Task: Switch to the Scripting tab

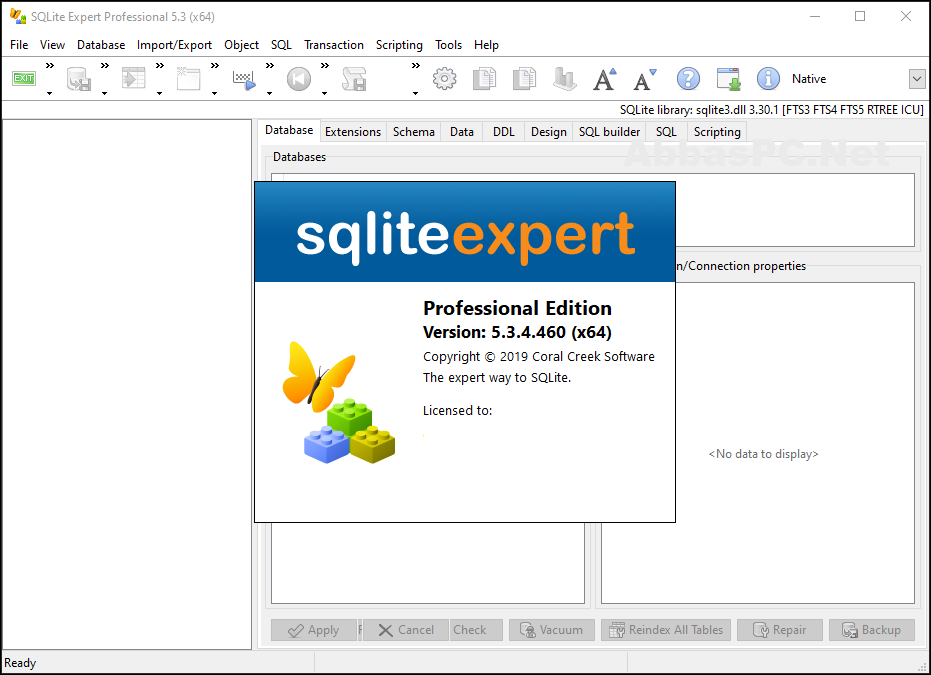Action: (717, 132)
